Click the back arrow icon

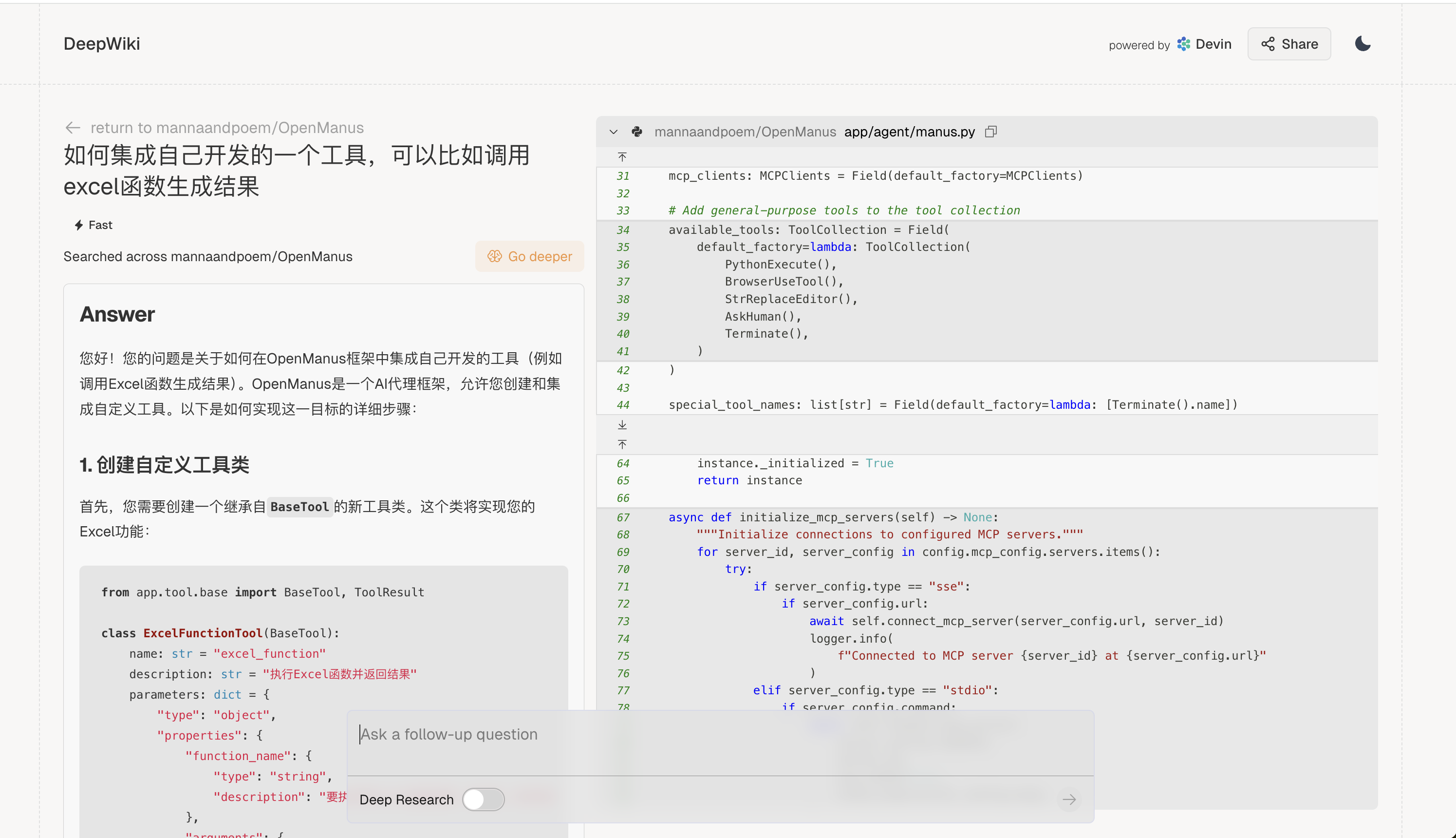click(73, 127)
